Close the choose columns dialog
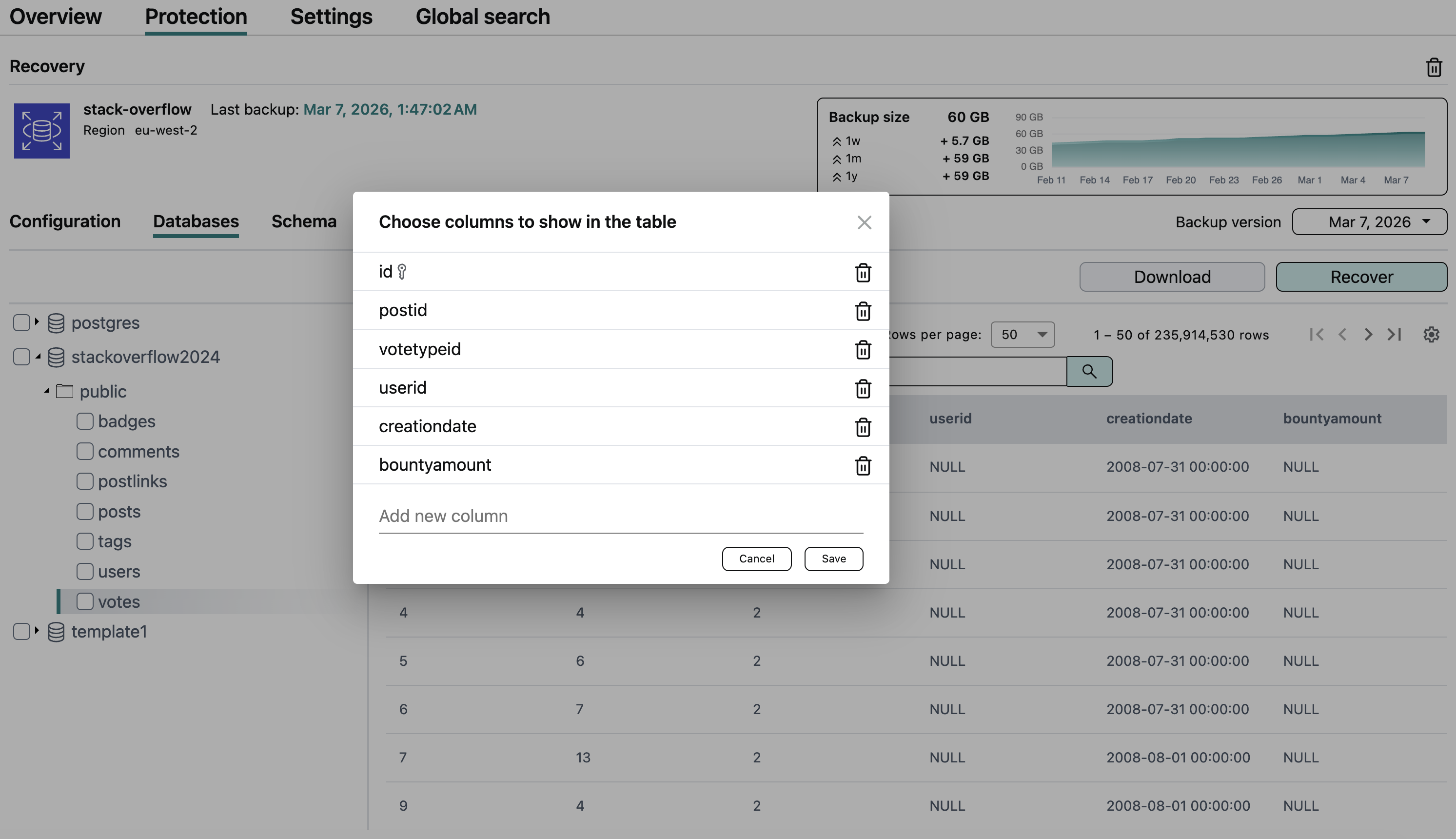This screenshot has width=1456, height=839. click(x=864, y=222)
